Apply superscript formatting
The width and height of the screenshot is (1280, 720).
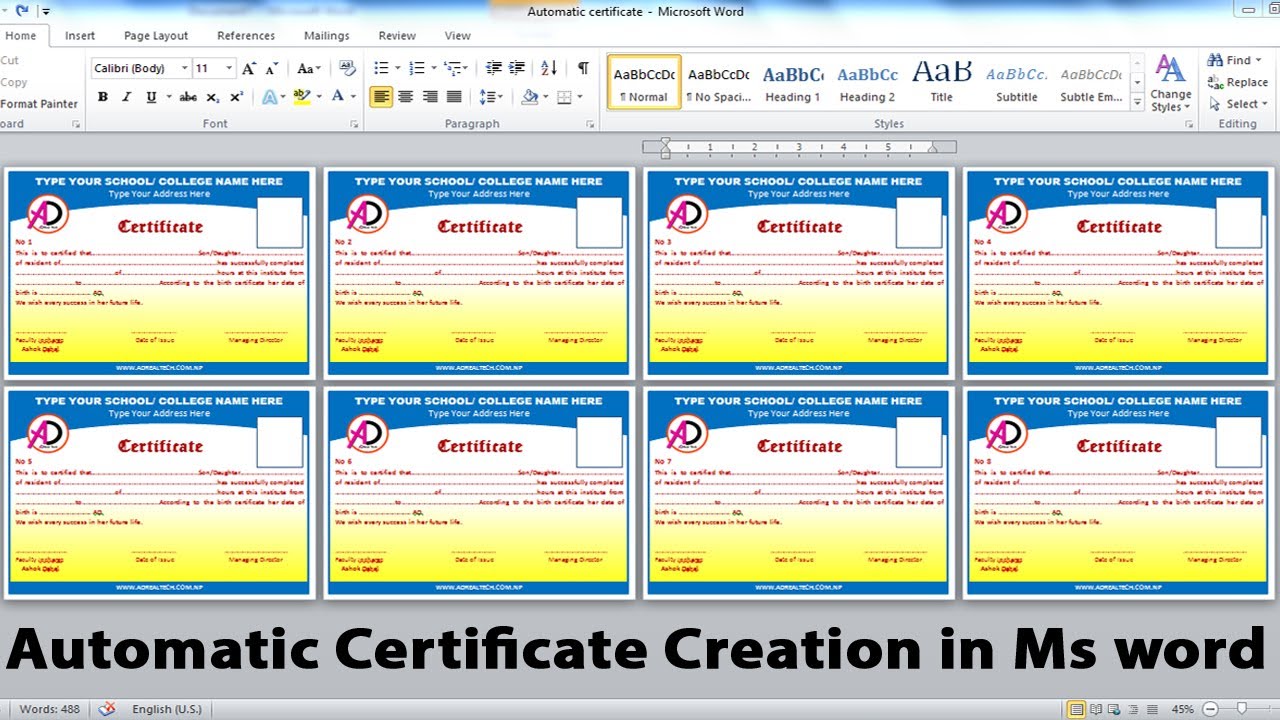(237, 97)
